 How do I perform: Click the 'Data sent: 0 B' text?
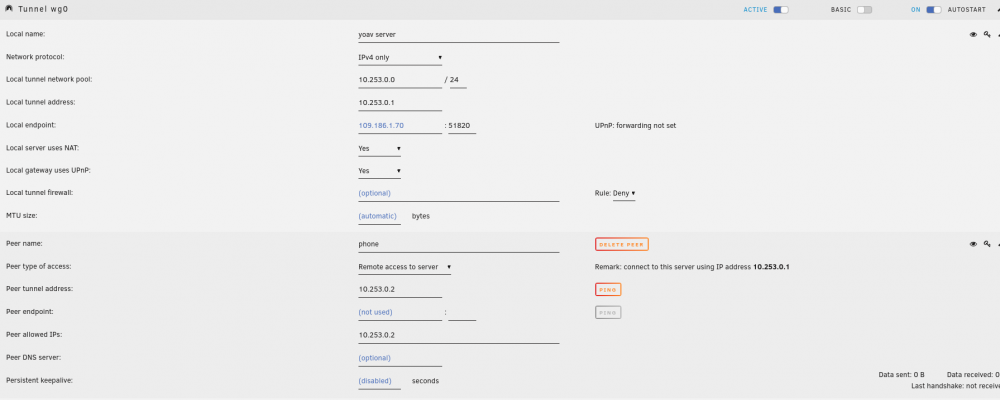click(901, 375)
